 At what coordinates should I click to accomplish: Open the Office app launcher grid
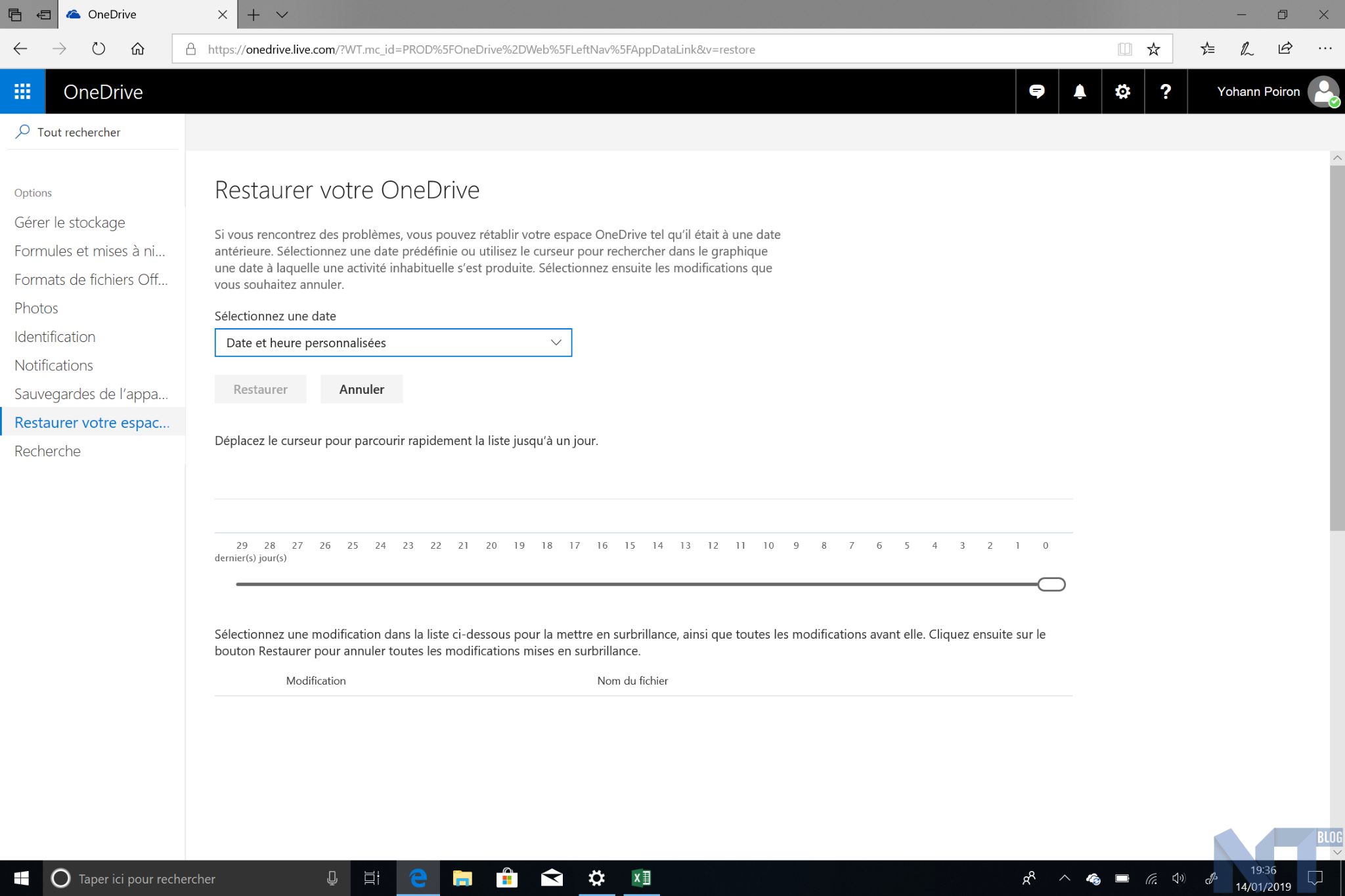click(22, 91)
